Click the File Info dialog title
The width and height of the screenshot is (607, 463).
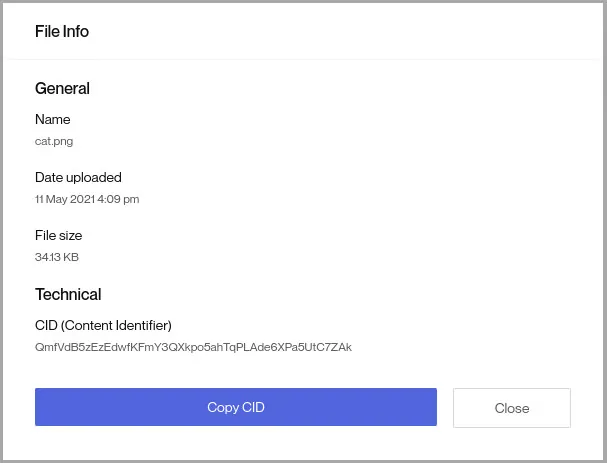(62, 32)
